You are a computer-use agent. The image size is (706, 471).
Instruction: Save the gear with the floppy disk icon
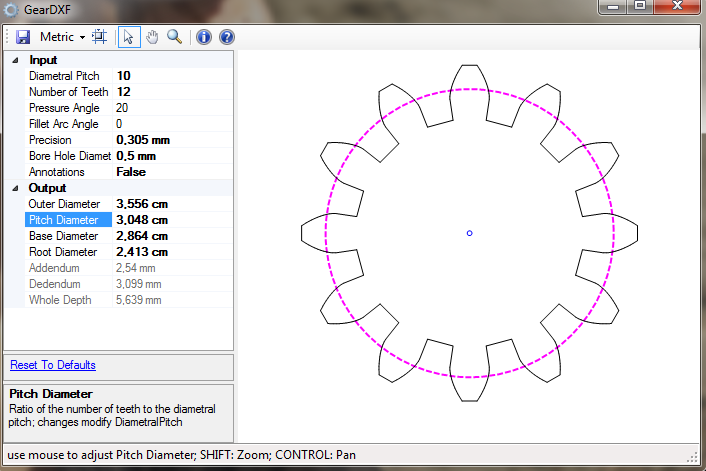click(23, 37)
